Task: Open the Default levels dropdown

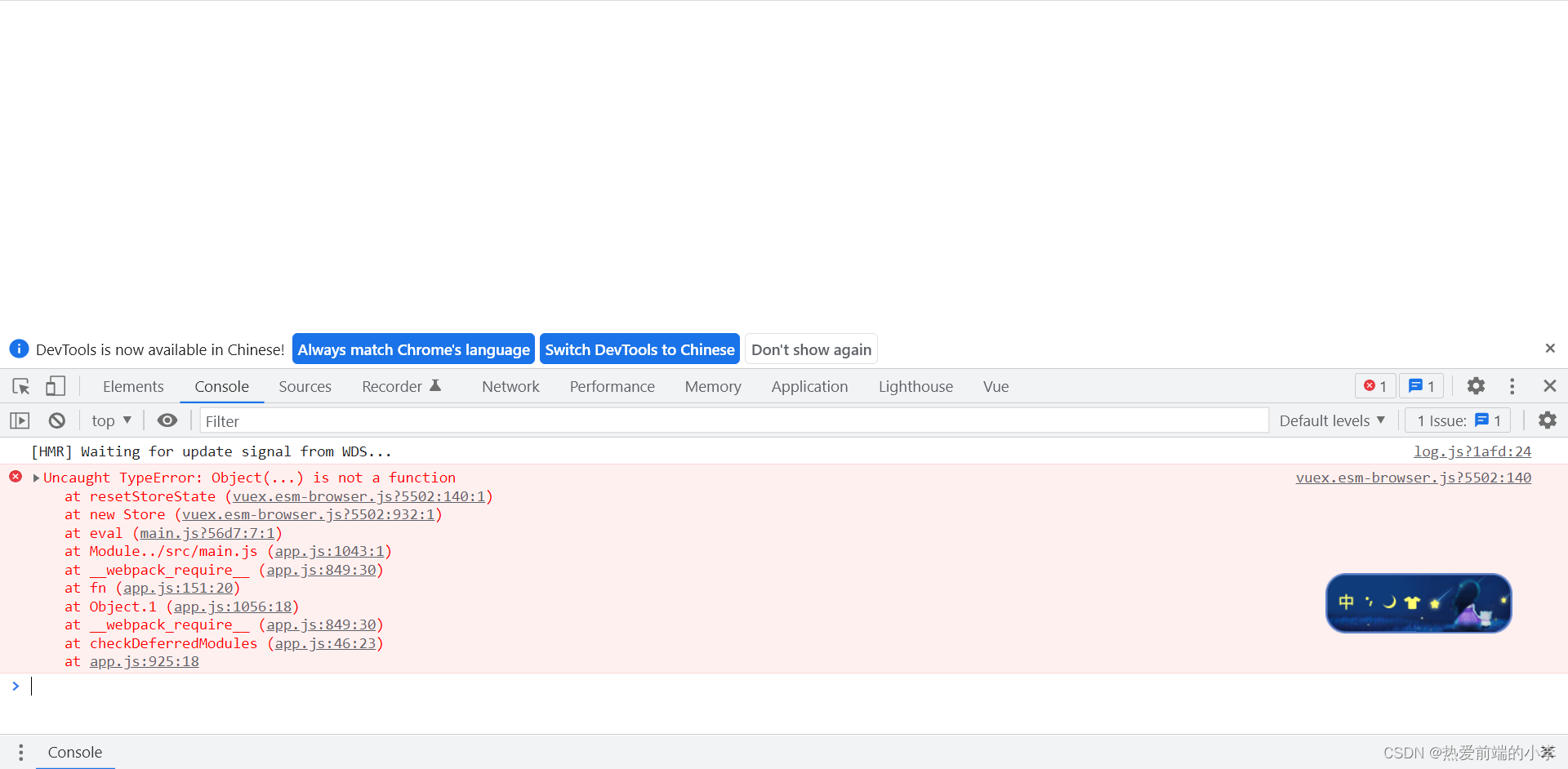Action: 1331,420
